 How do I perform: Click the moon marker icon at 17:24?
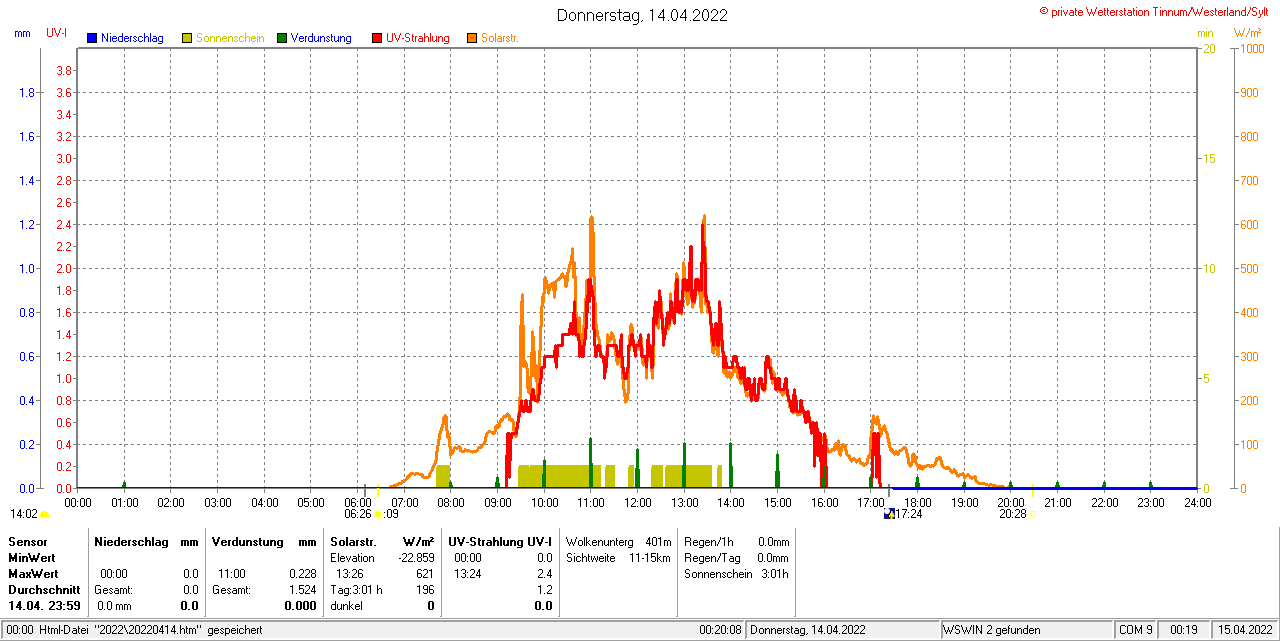pyautogui.click(x=889, y=513)
